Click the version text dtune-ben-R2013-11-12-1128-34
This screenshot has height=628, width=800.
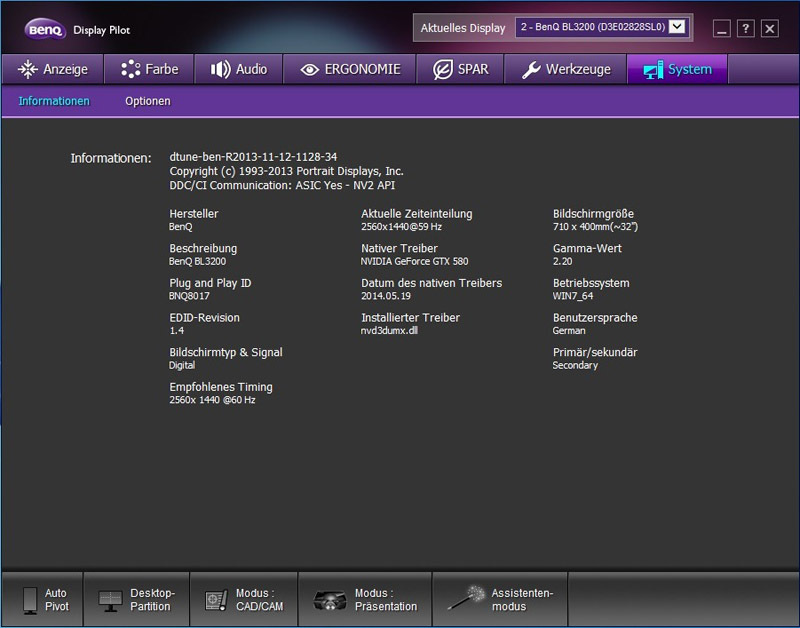[x=253, y=157]
